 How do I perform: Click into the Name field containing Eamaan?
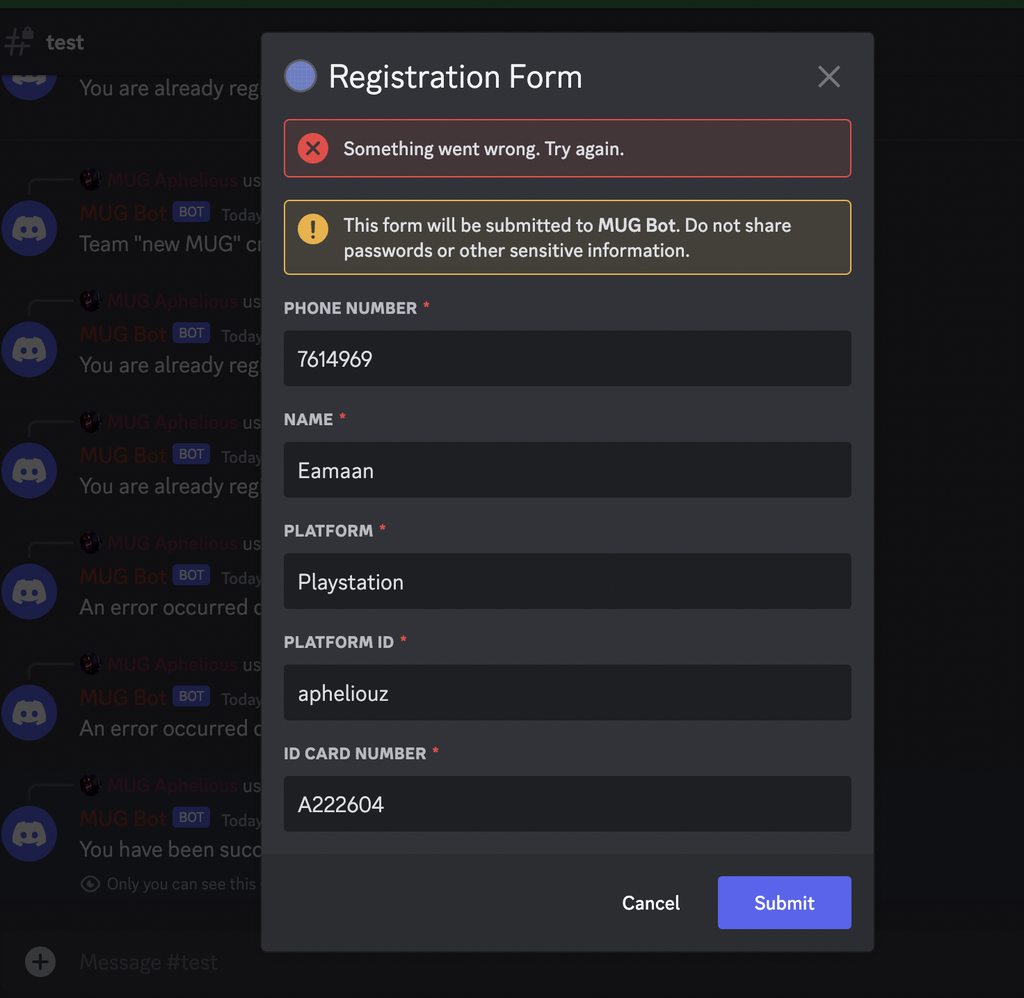(567, 470)
